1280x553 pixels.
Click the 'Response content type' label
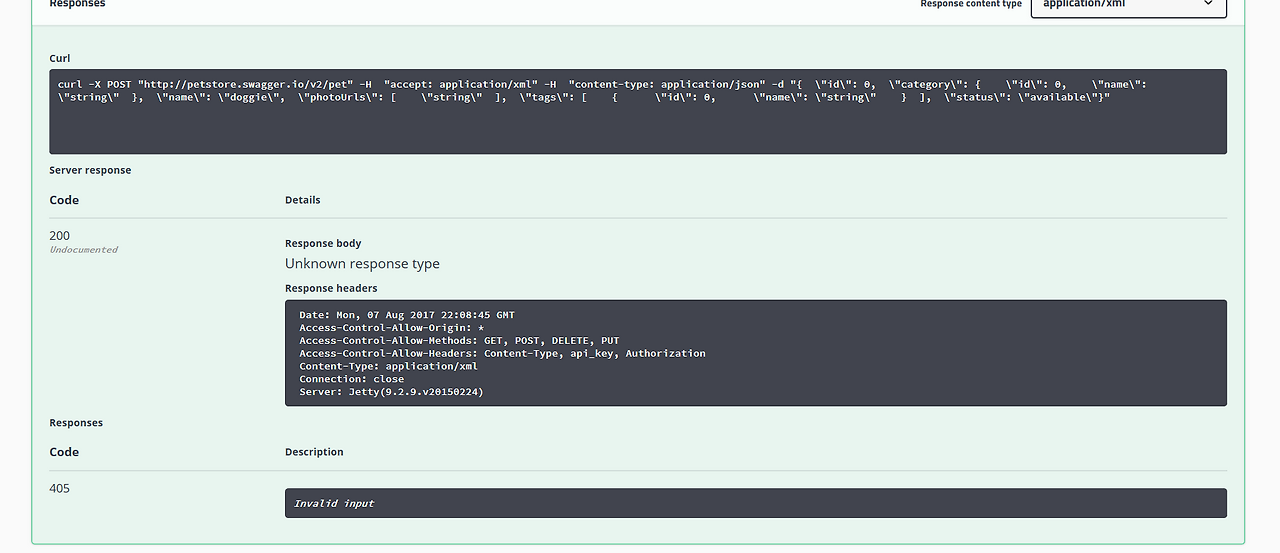[971, 4]
